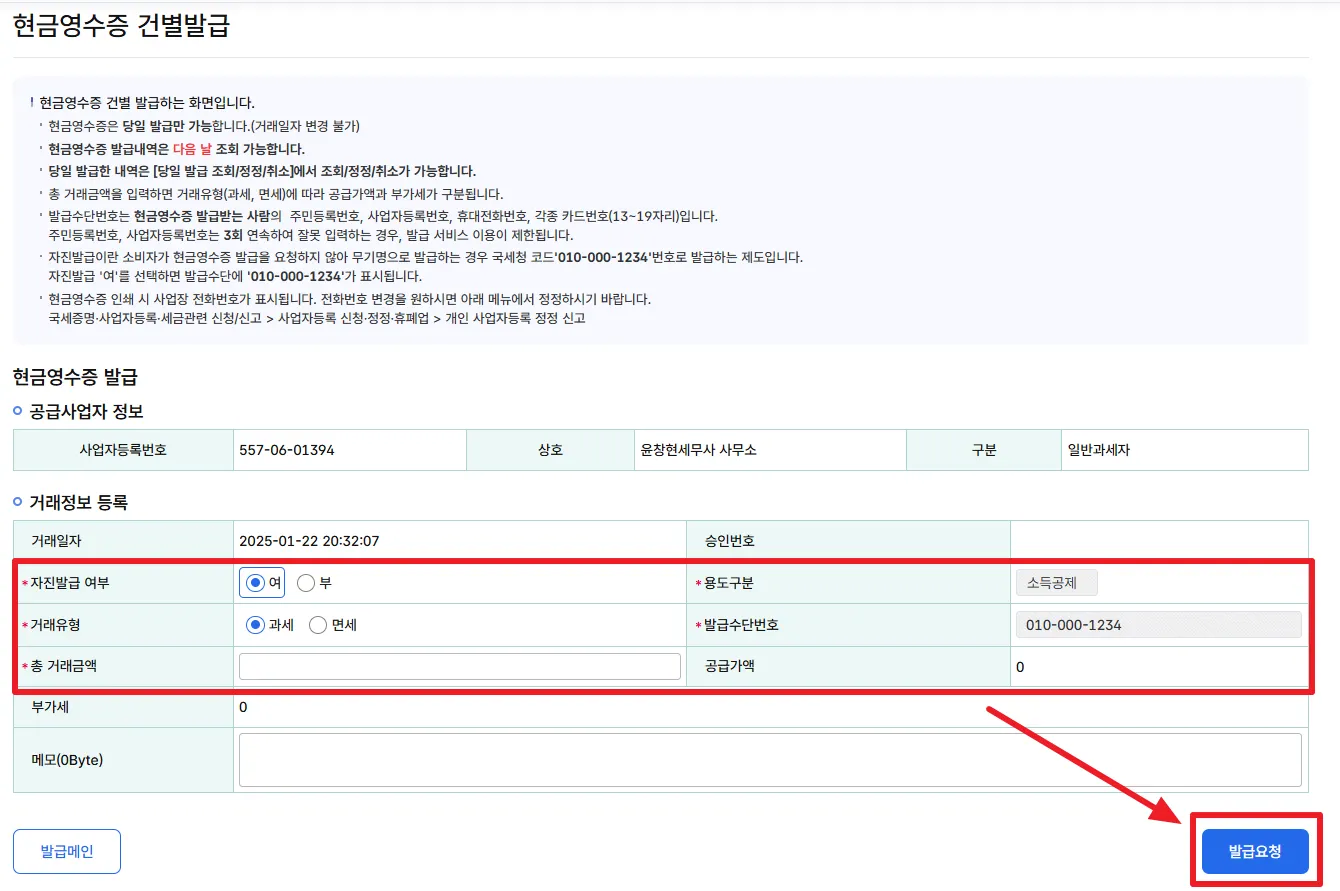Click the 구분 header cell
This screenshot has width=1340, height=891.
tap(984, 450)
